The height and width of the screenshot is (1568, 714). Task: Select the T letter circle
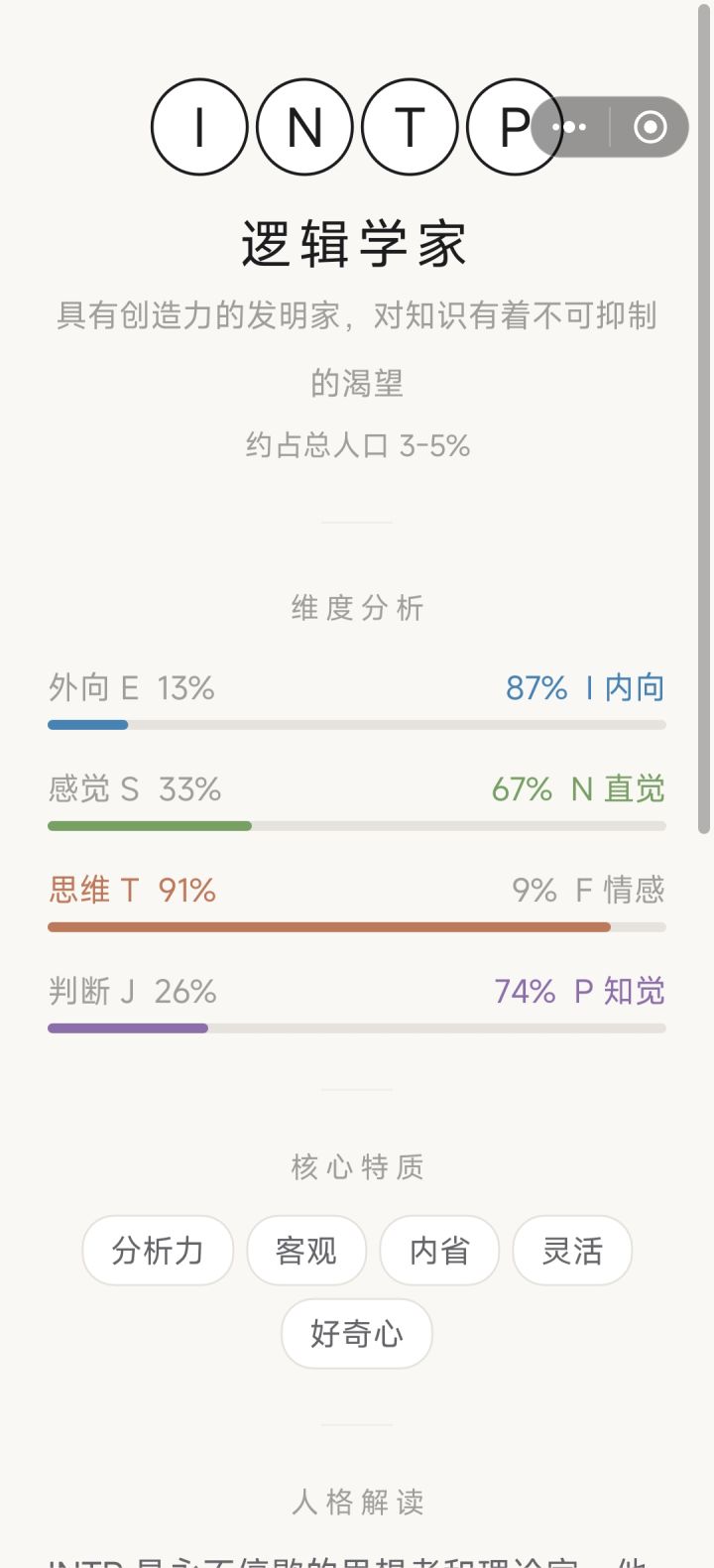410,127
